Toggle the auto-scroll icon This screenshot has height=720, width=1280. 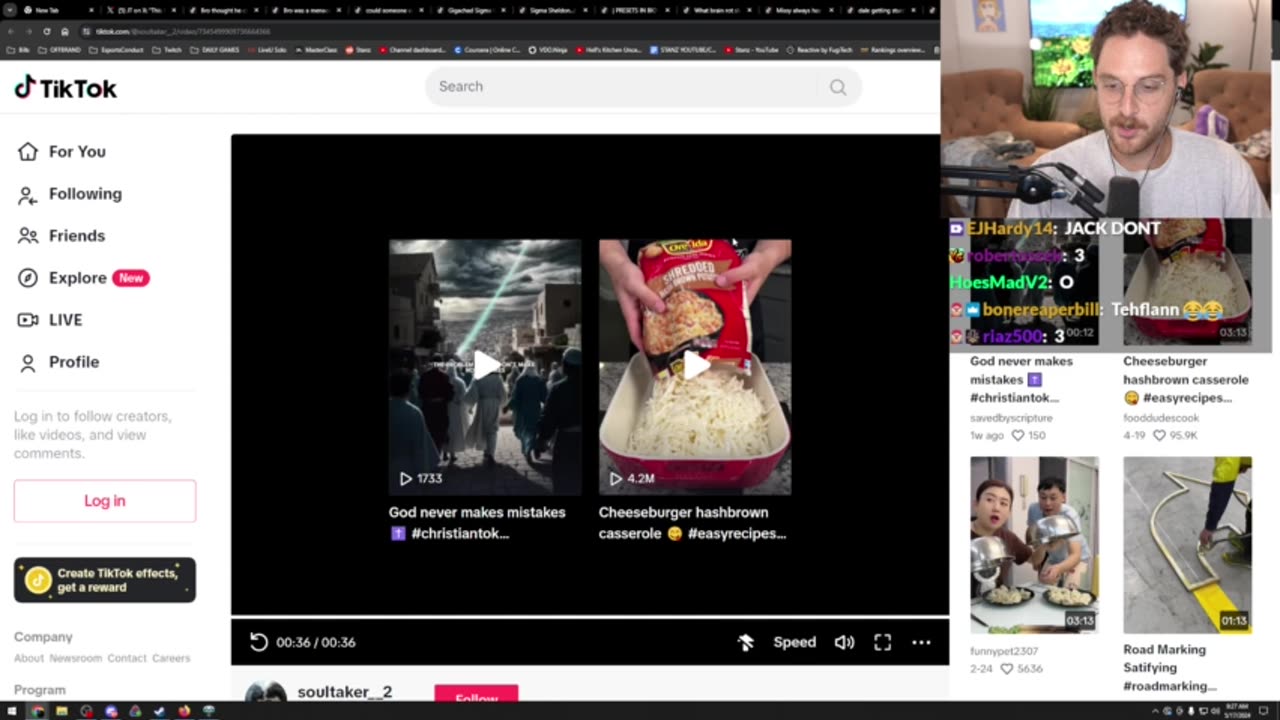745,642
